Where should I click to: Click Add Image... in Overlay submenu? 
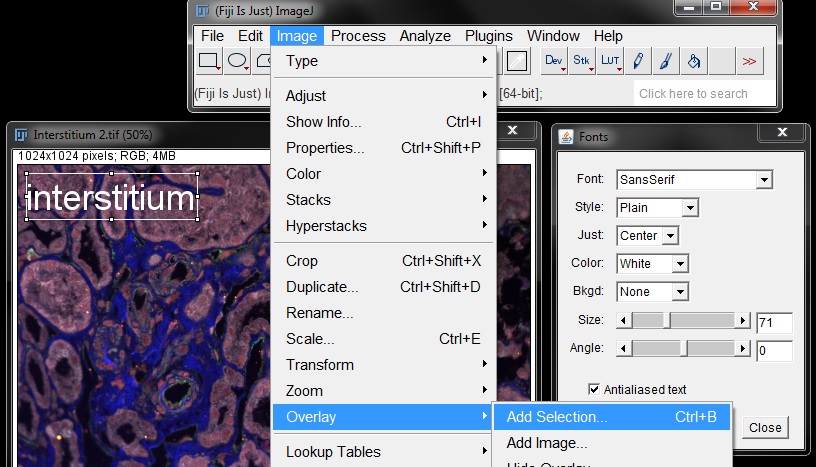tap(612, 443)
